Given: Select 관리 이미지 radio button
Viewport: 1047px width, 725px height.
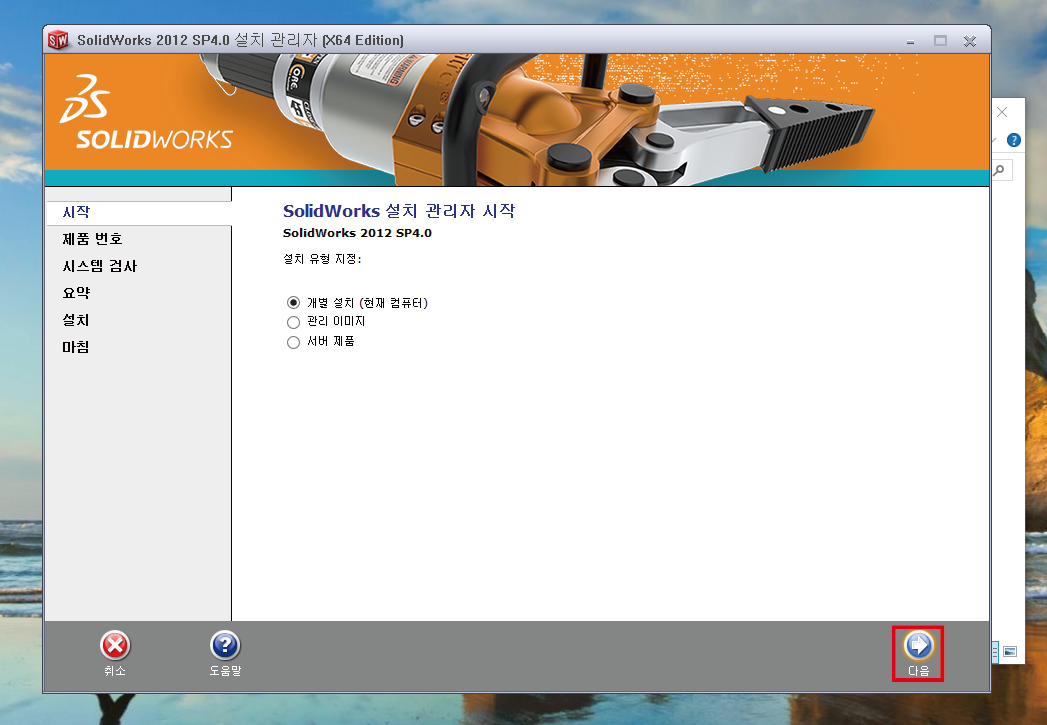Looking at the screenshot, I should coord(293,322).
